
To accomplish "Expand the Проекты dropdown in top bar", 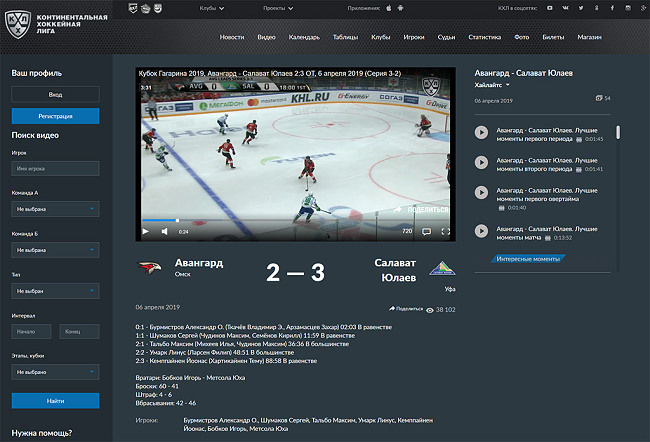I will coord(278,8).
